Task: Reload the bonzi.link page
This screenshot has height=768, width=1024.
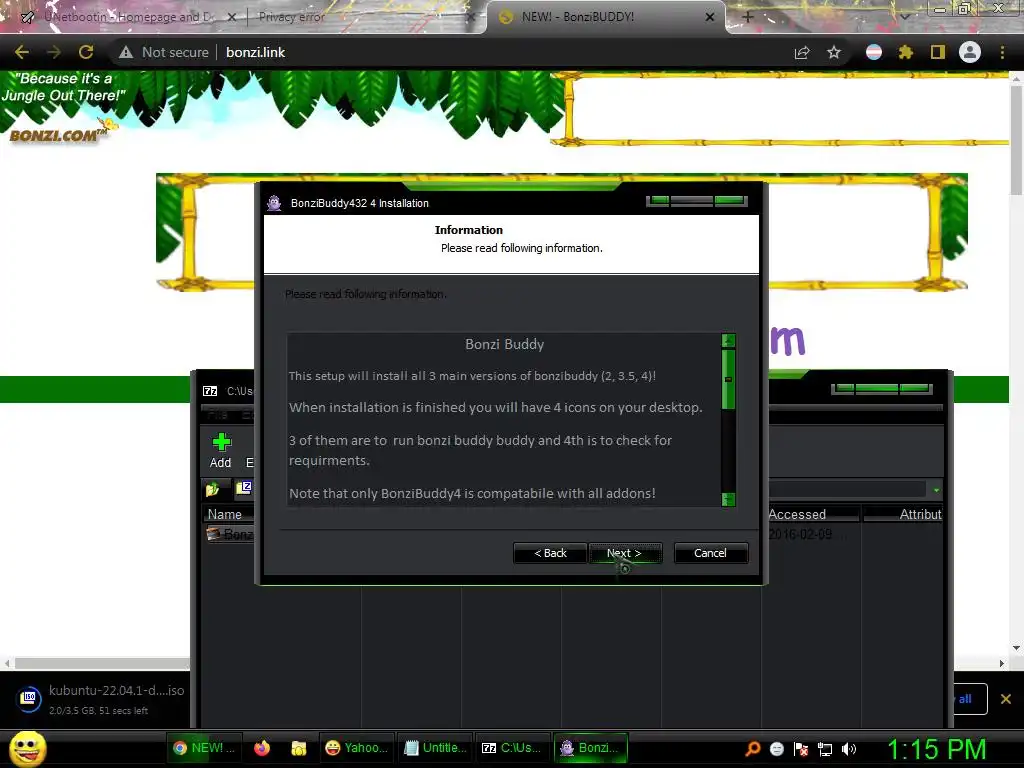Action: 86,52
